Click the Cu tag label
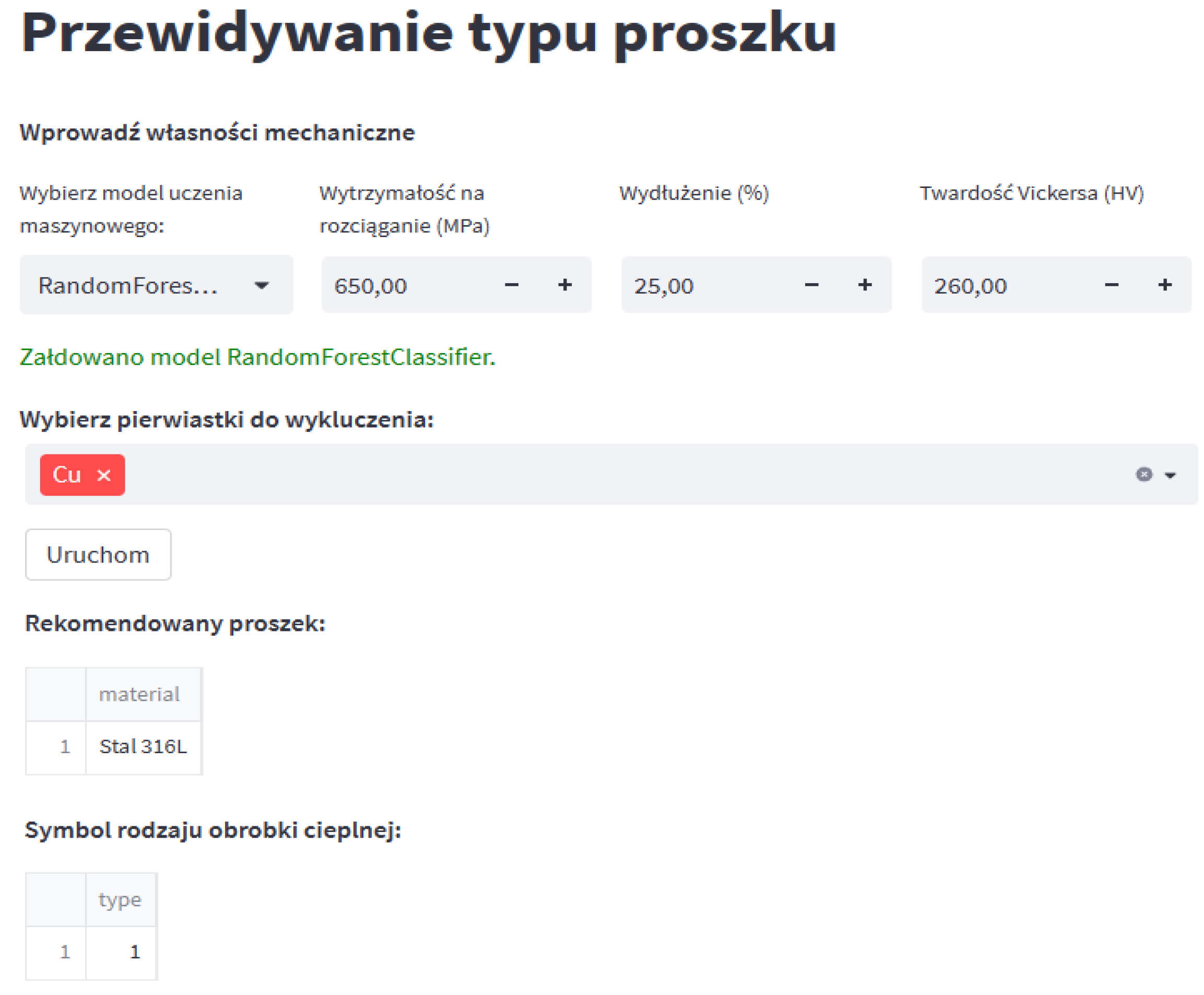Viewport: 1204px width, 995px height. pos(66,475)
